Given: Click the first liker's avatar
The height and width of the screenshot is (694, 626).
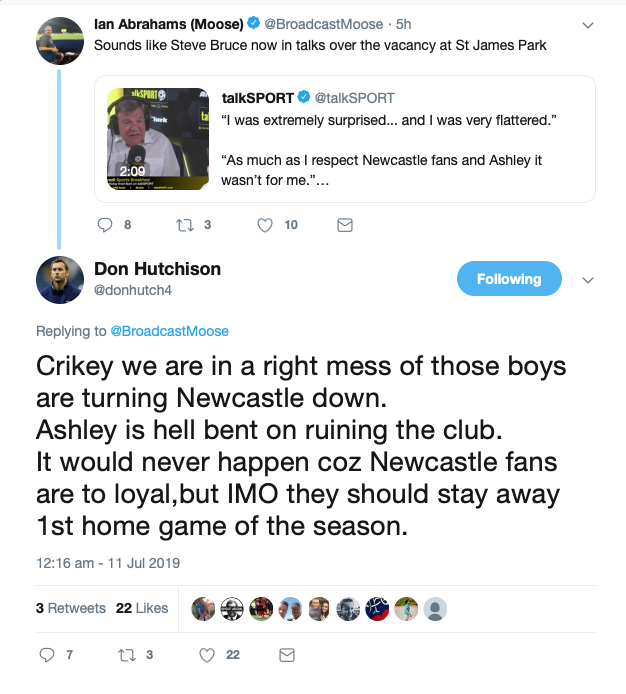Looking at the screenshot, I should (x=203, y=609).
